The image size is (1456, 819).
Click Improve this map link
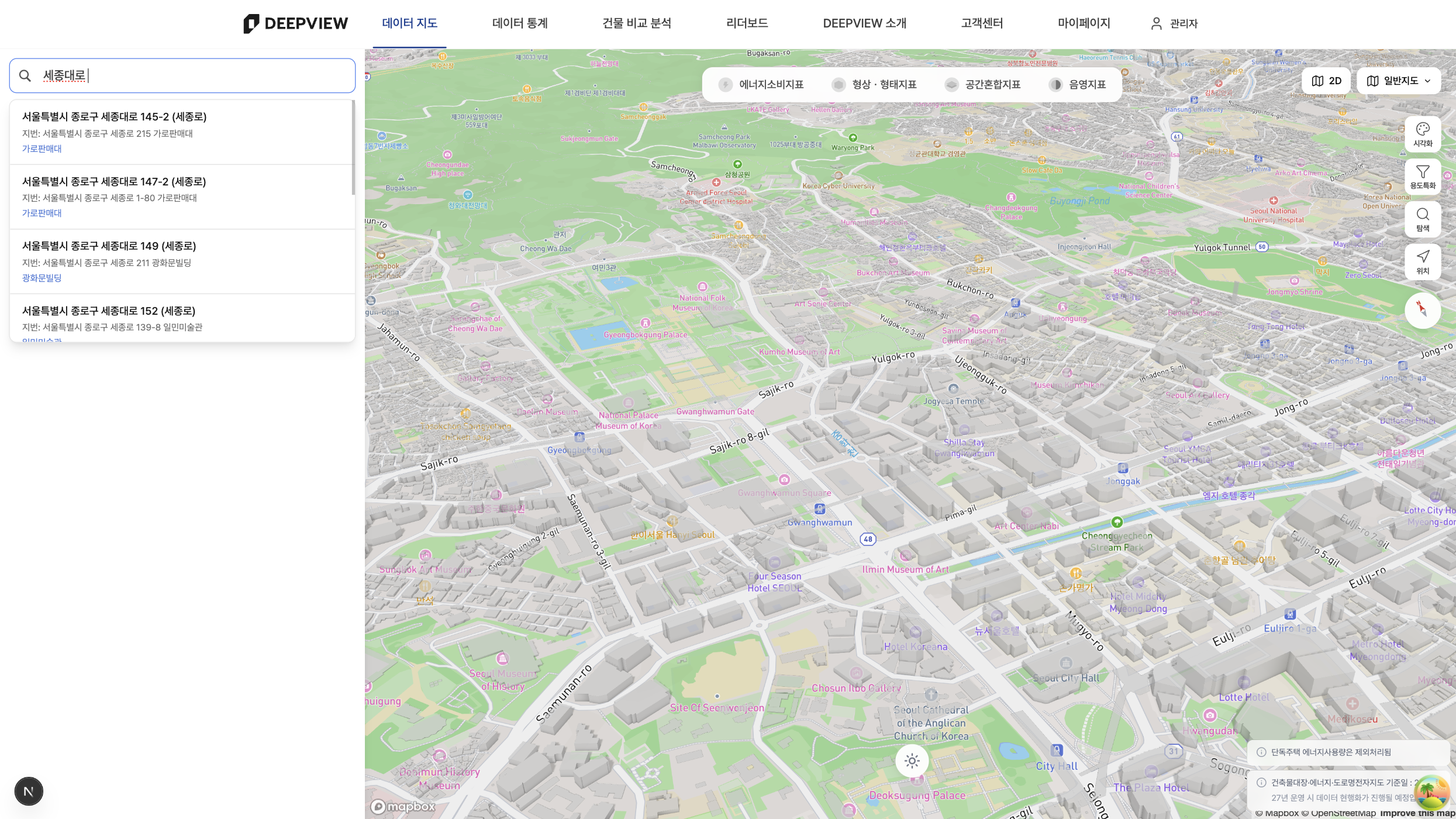[x=1417, y=813]
